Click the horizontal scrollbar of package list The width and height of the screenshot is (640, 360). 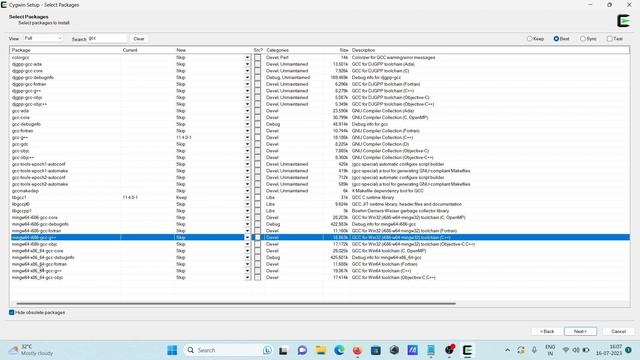[236, 304]
